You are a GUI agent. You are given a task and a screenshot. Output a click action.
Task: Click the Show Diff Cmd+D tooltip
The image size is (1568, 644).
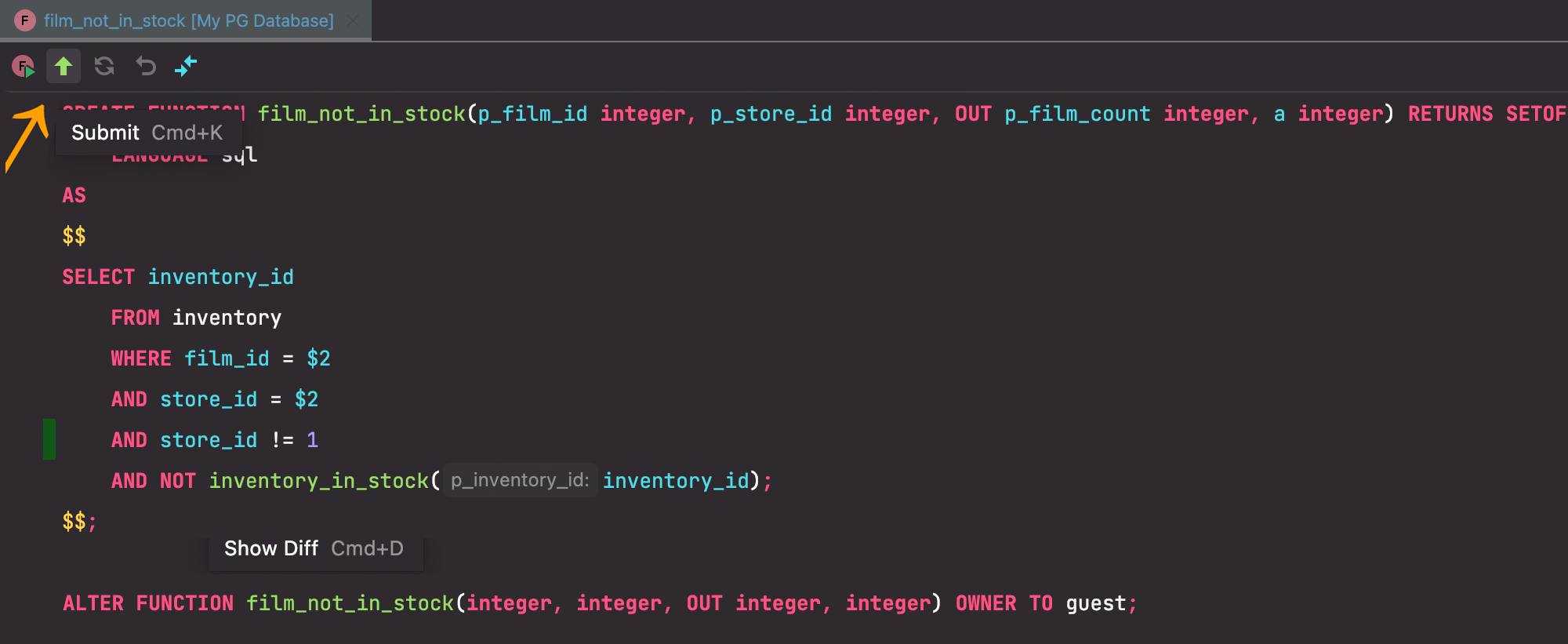314,548
